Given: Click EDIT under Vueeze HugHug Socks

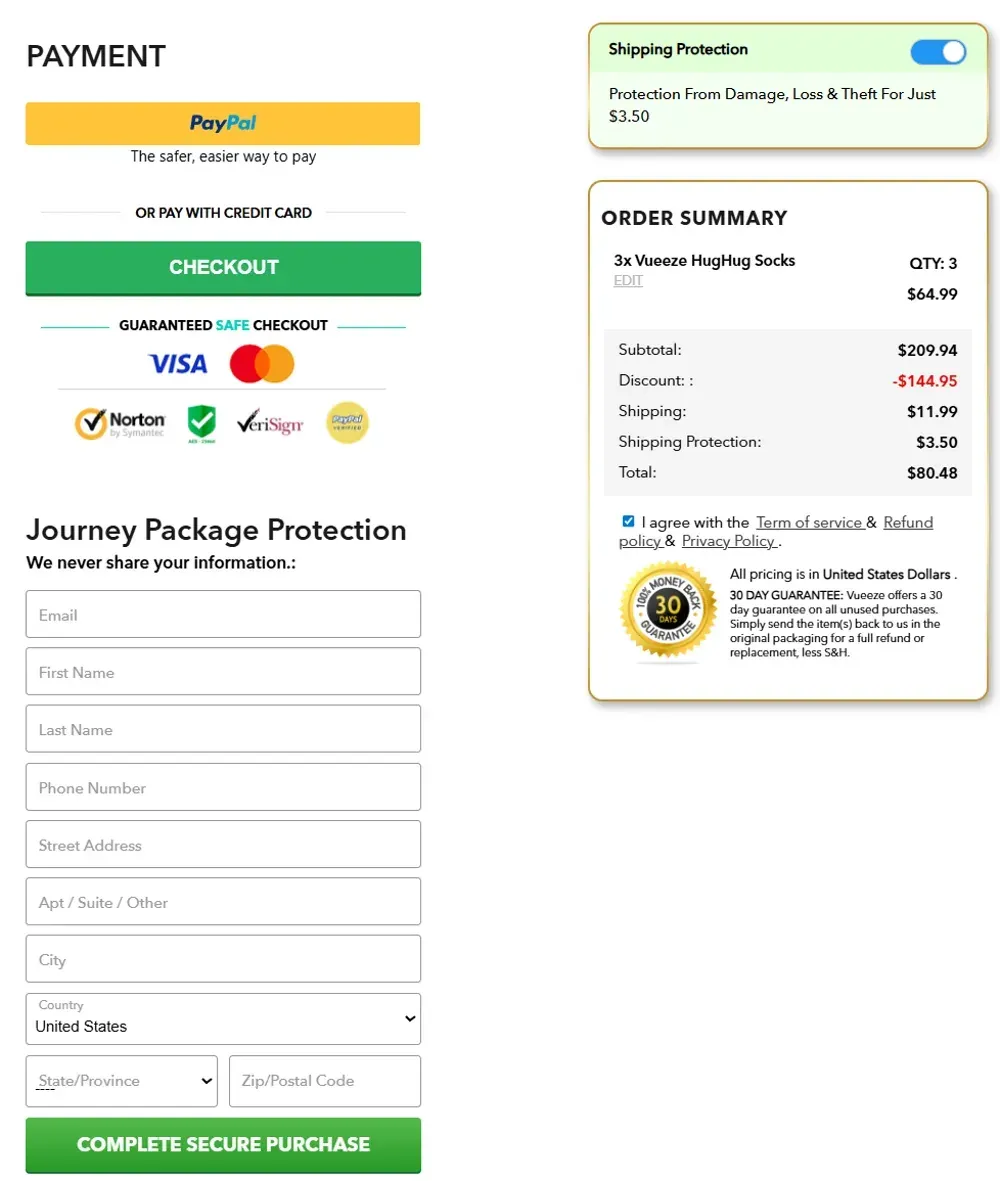Looking at the screenshot, I should pos(628,280).
